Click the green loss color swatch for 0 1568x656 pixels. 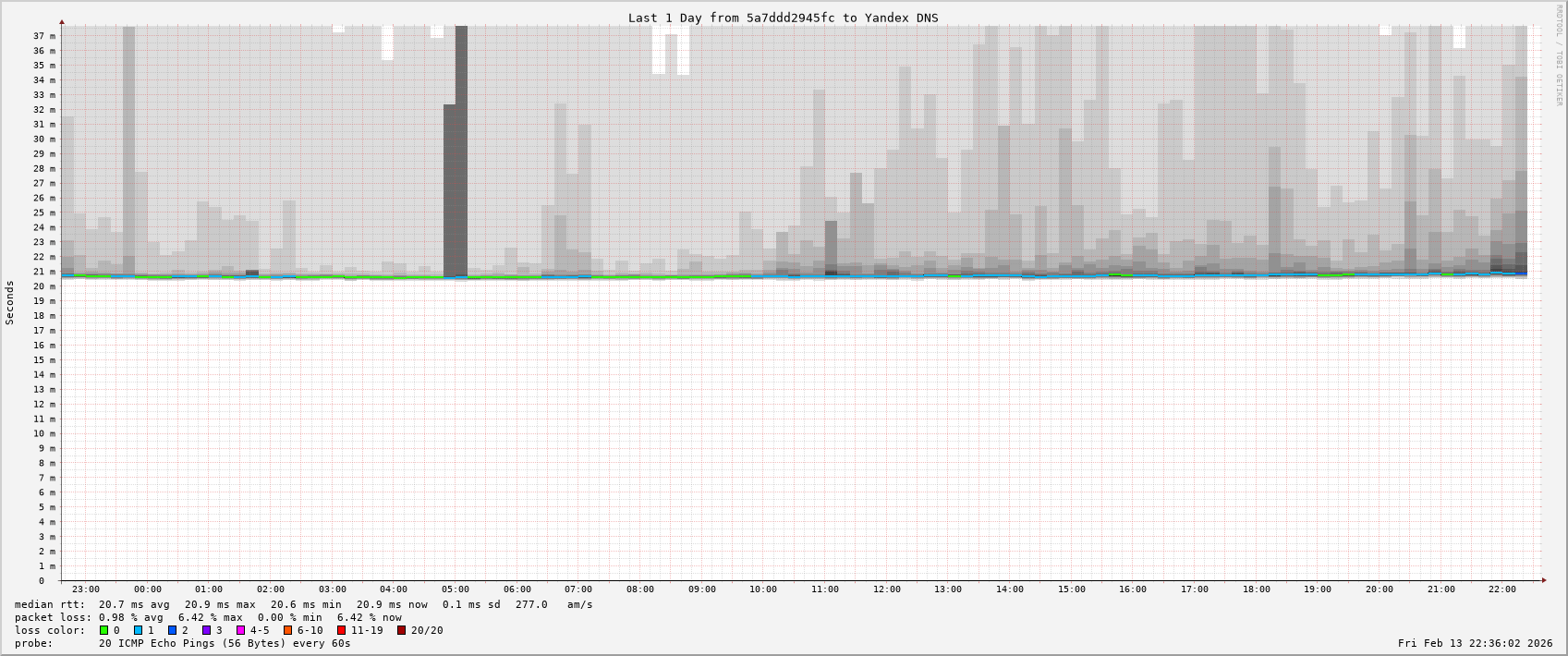(103, 630)
